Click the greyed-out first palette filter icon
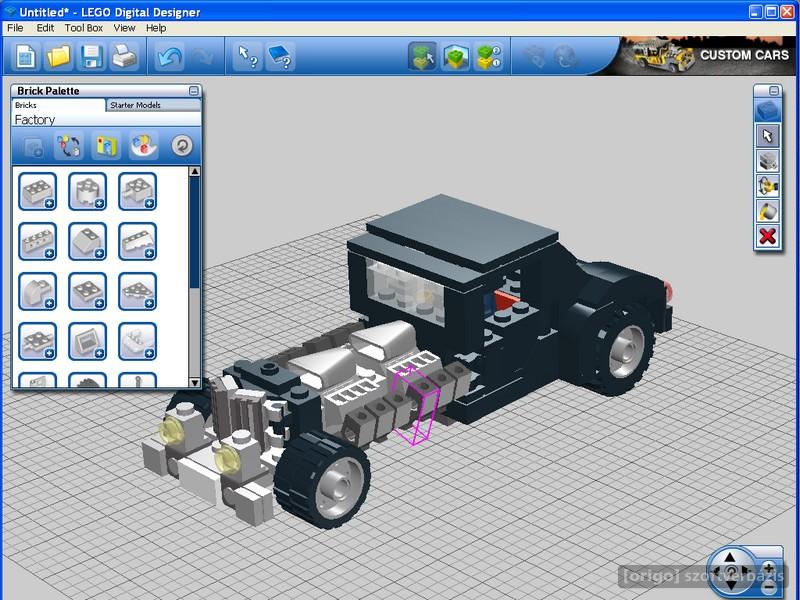Image resolution: width=800 pixels, height=600 pixels. click(33, 146)
